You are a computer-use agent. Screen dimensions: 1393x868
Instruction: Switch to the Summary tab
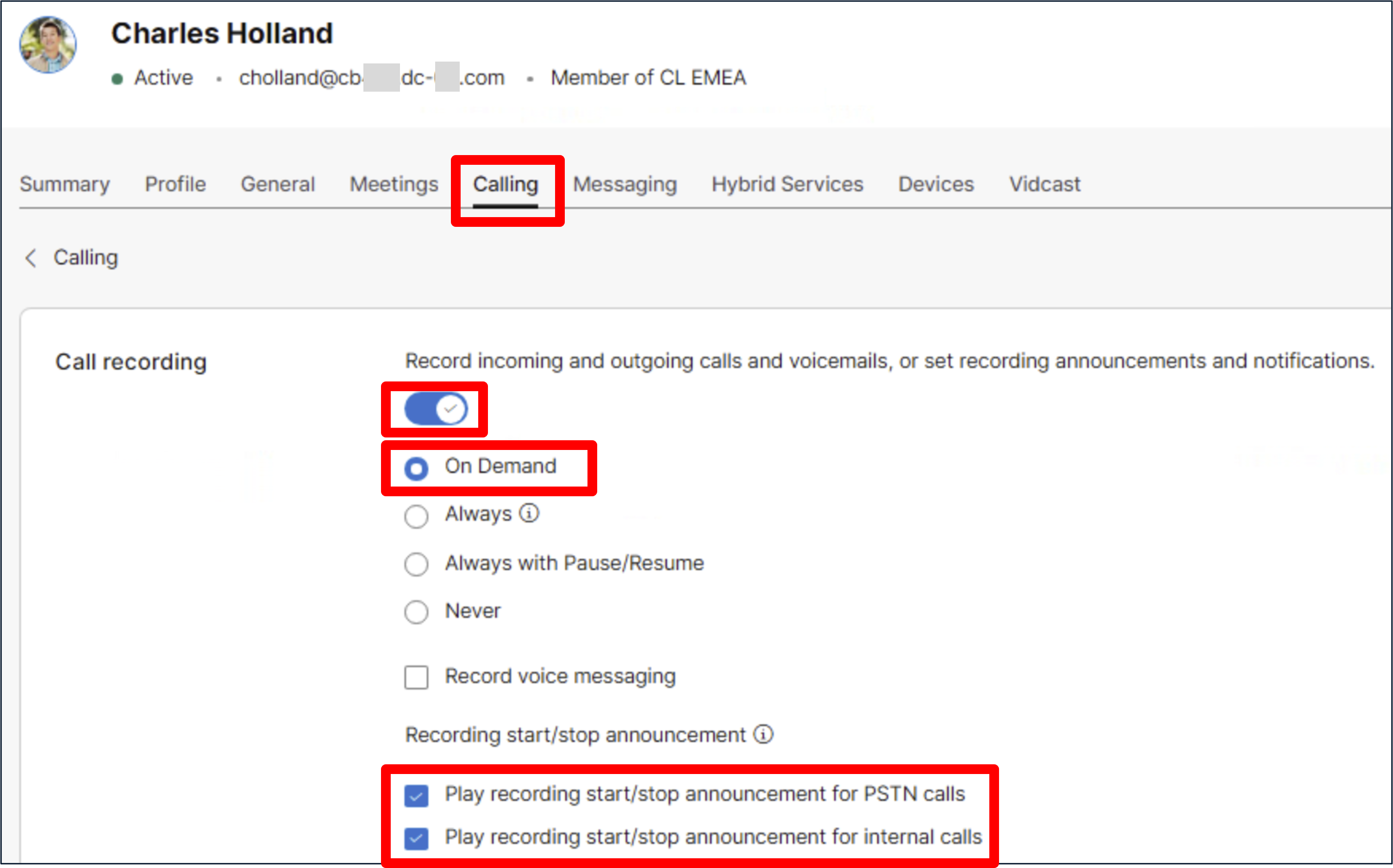tap(64, 184)
